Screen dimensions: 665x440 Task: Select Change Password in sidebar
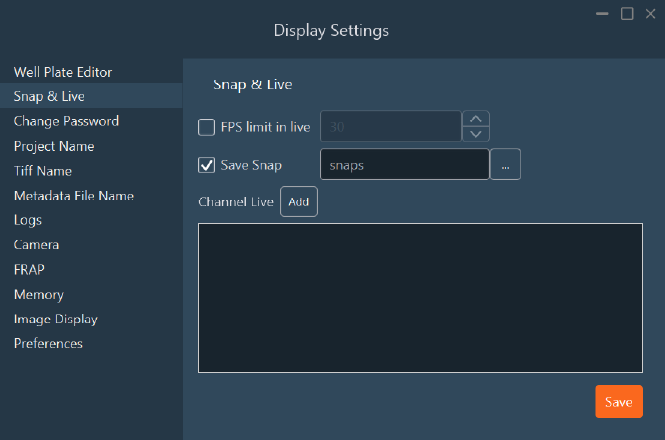(x=66, y=121)
